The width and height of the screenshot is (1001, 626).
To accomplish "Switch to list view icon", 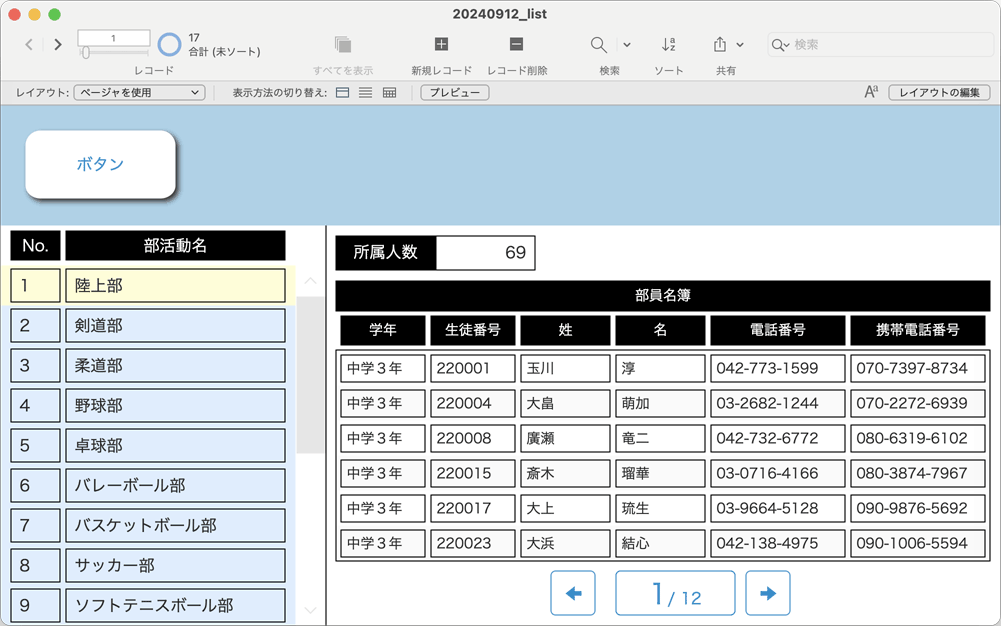I will pos(365,93).
